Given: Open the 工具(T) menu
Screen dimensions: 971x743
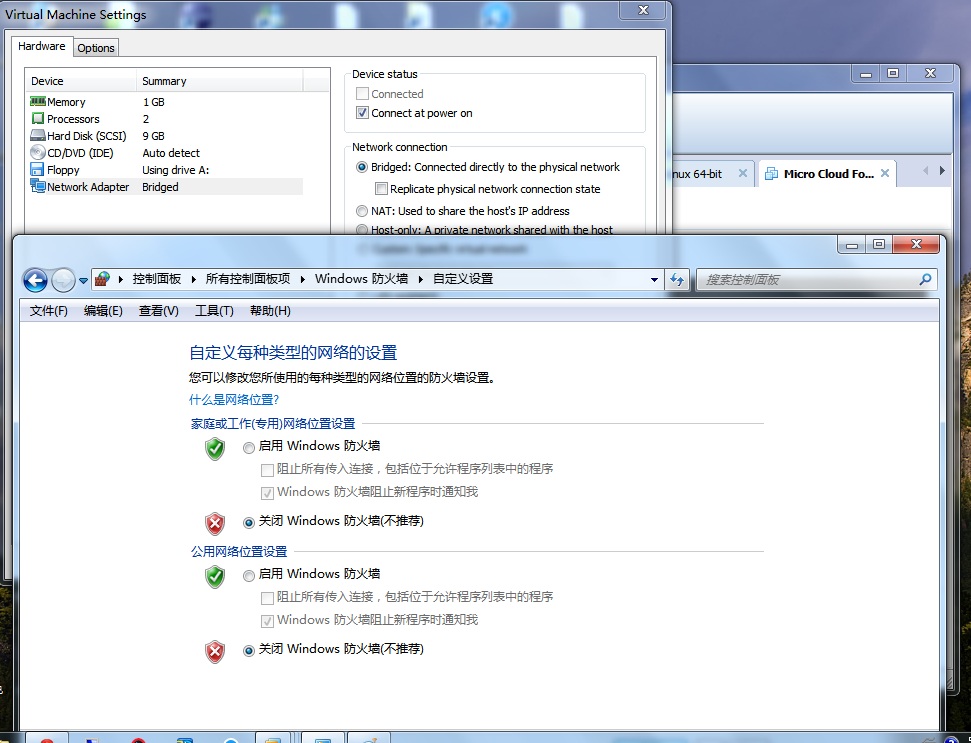Looking at the screenshot, I should [214, 311].
